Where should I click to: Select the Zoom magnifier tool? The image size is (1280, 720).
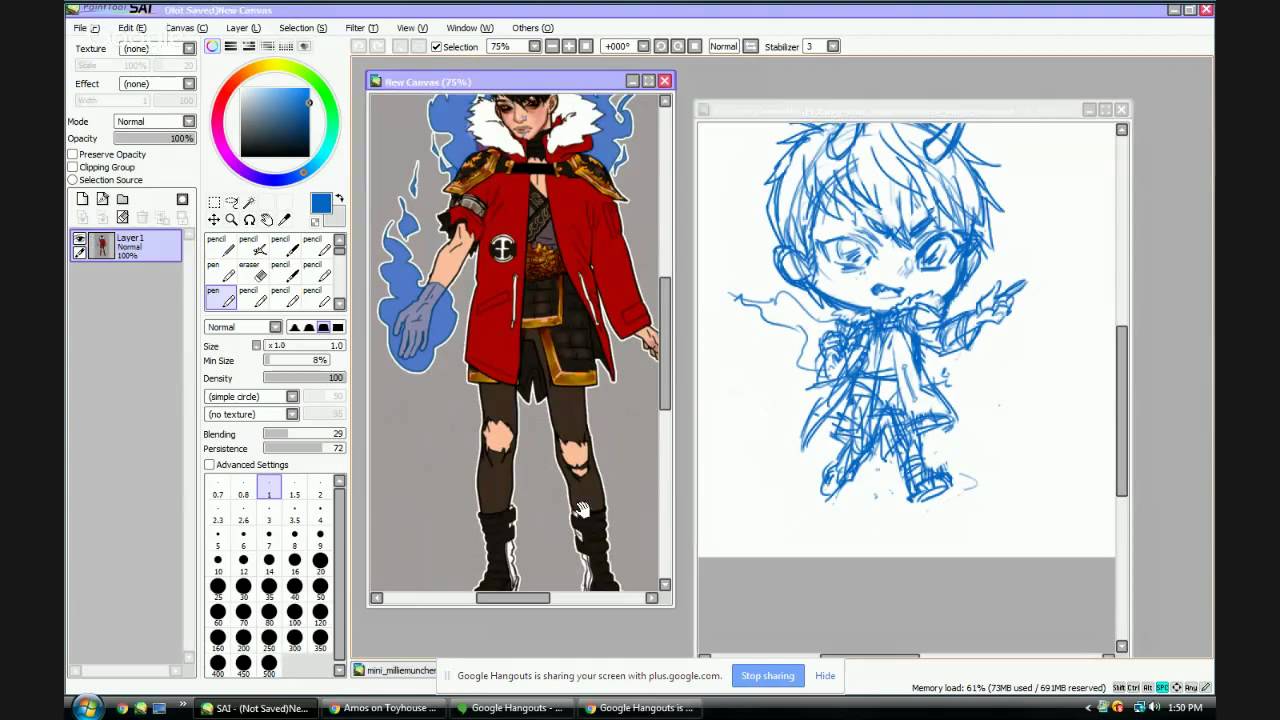pyautogui.click(x=231, y=220)
